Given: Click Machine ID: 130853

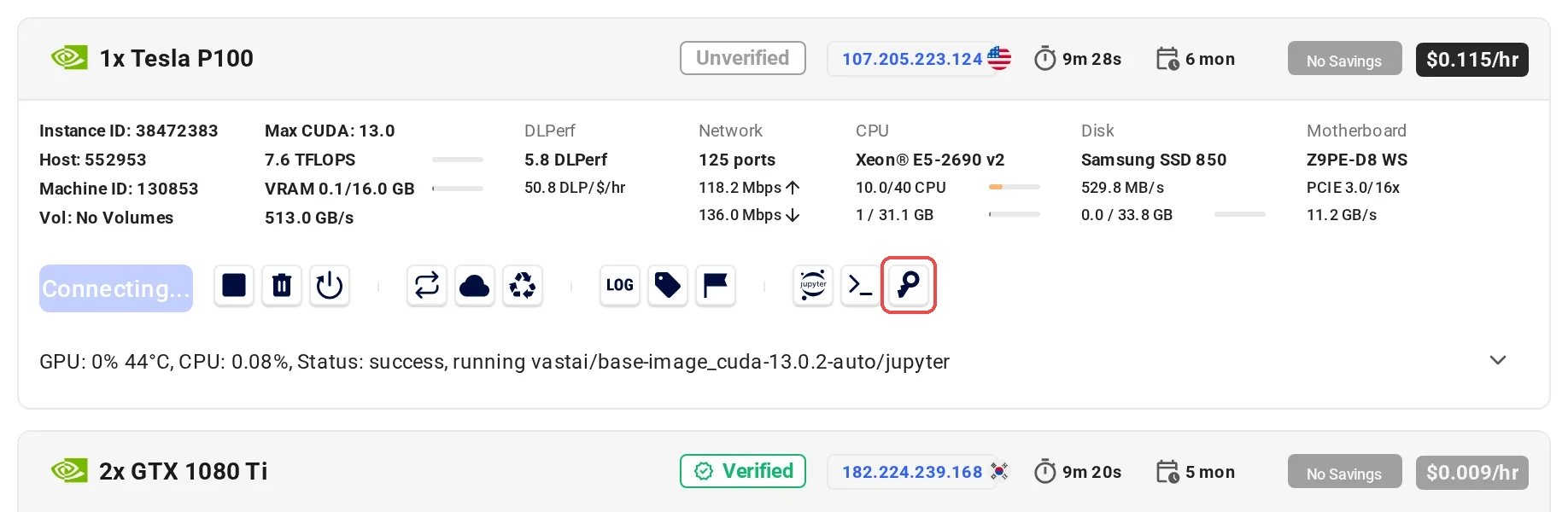Looking at the screenshot, I should coord(119,189).
